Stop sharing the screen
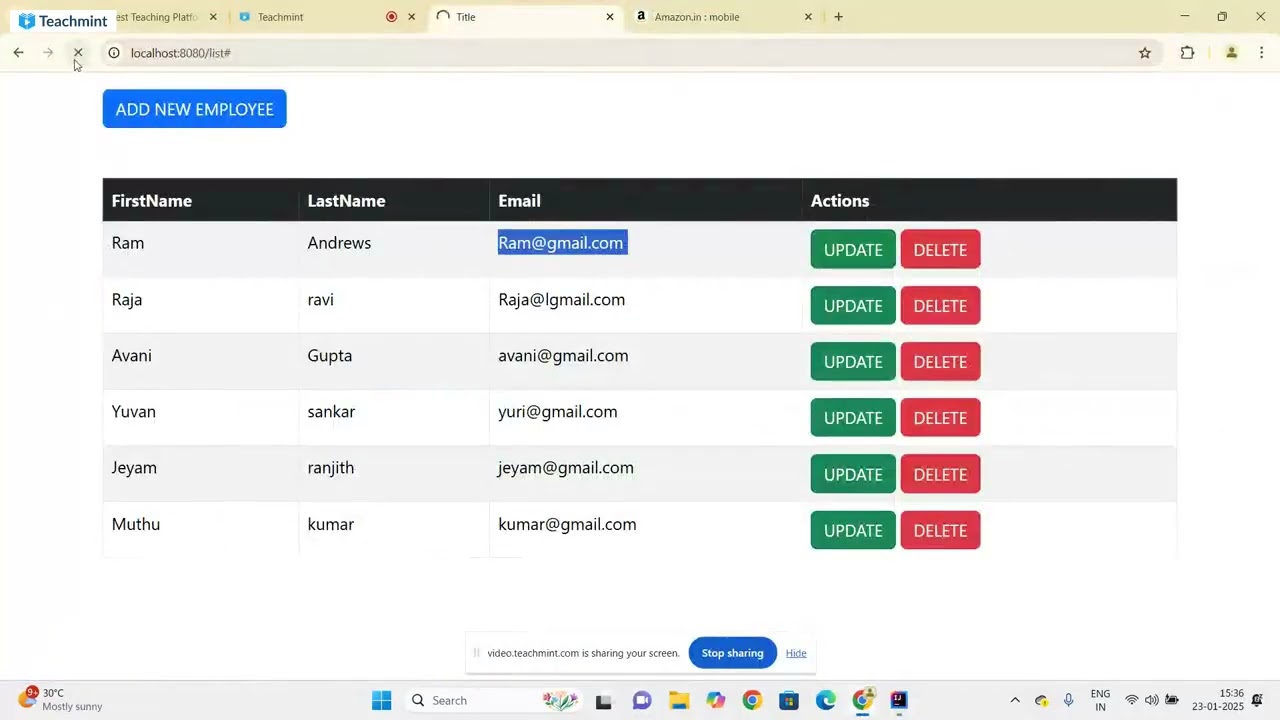Image resolution: width=1280 pixels, height=720 pixels. (x=732, y=653)
